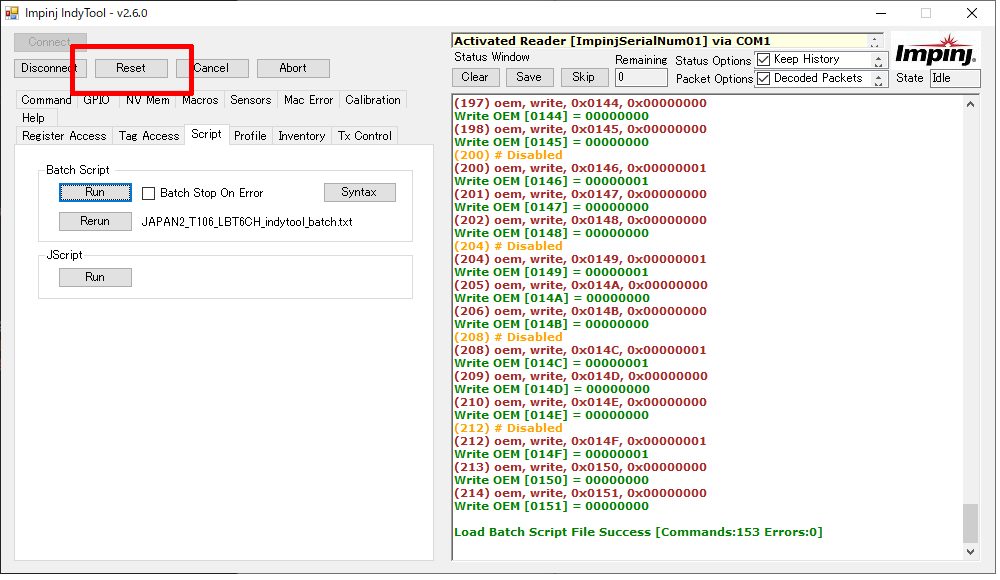Screen dimensions: 1000x580
Task: Open the Mac Error tab
Action: [x=309, y=100]
